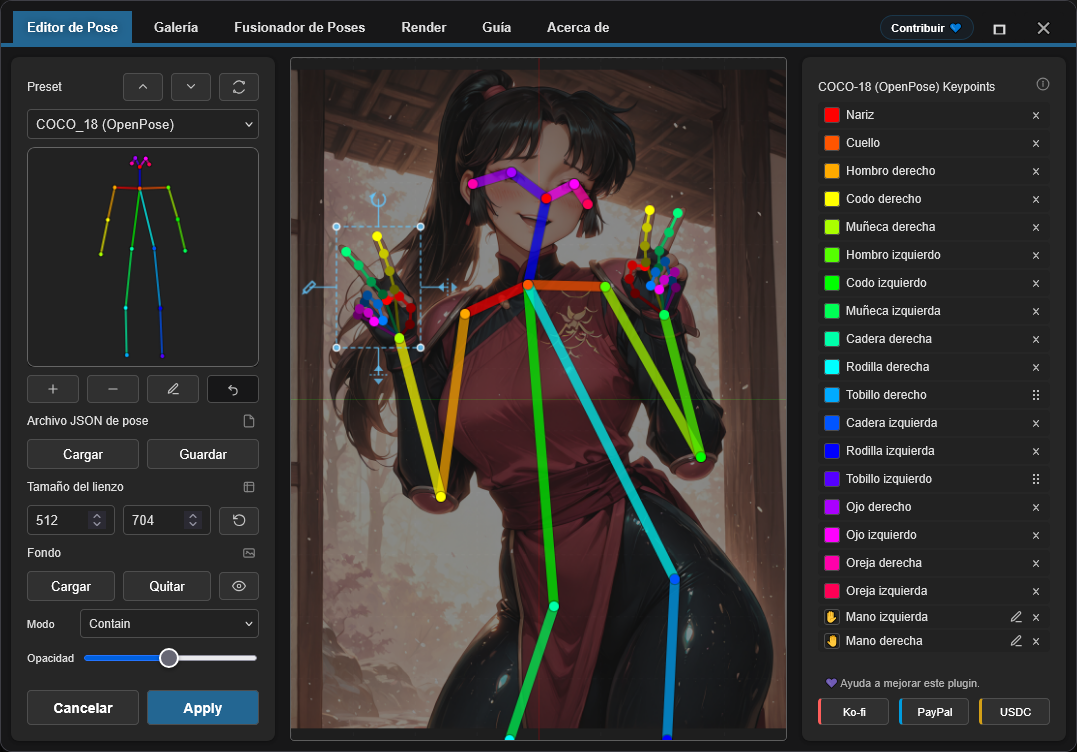This screenshot has width=1077, height=752.
Task: Add keypoint with plus button
Action: coord(53,389)
